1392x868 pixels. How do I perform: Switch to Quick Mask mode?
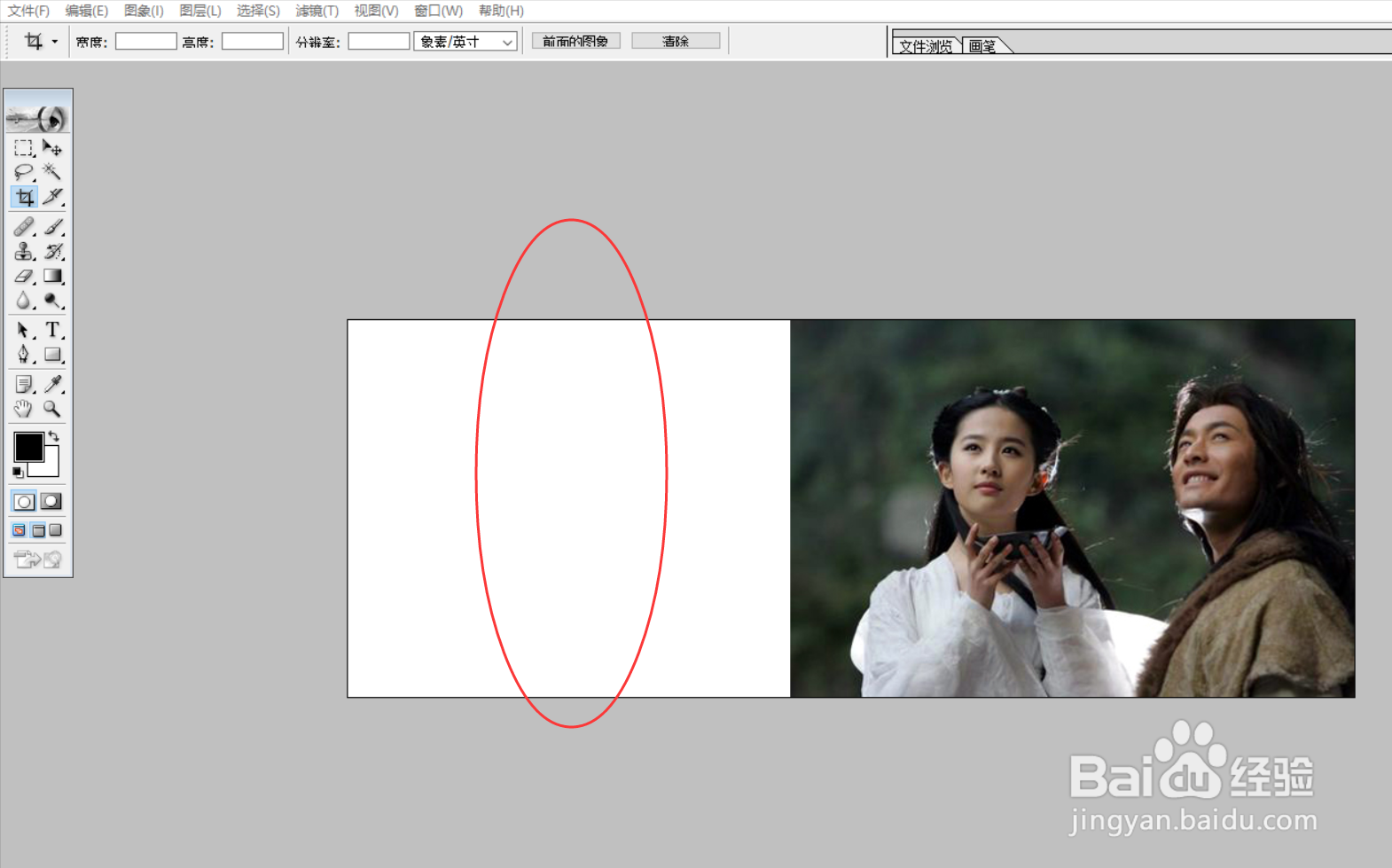click(x=51, y=502)
